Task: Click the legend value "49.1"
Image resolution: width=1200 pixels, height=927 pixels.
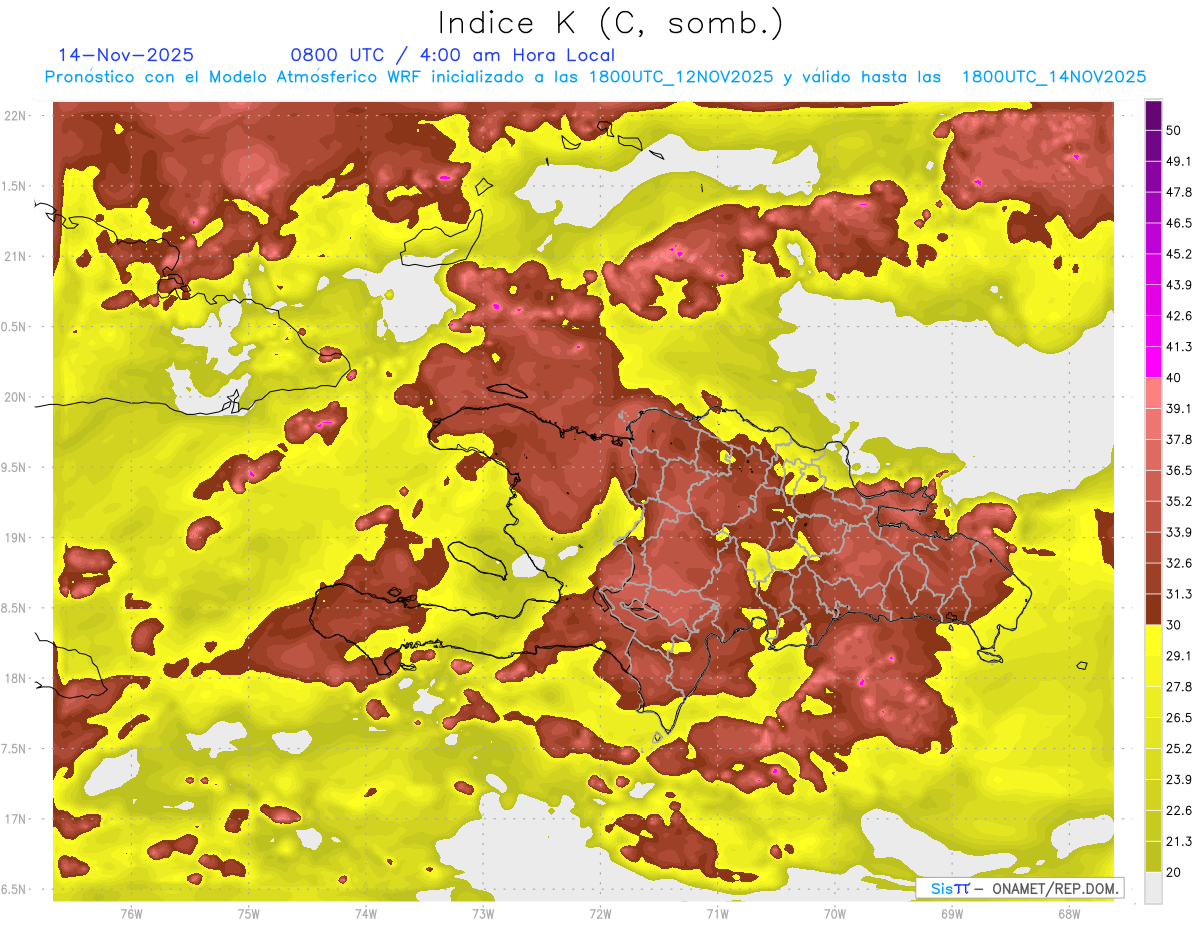Action: coord(1177,161)
